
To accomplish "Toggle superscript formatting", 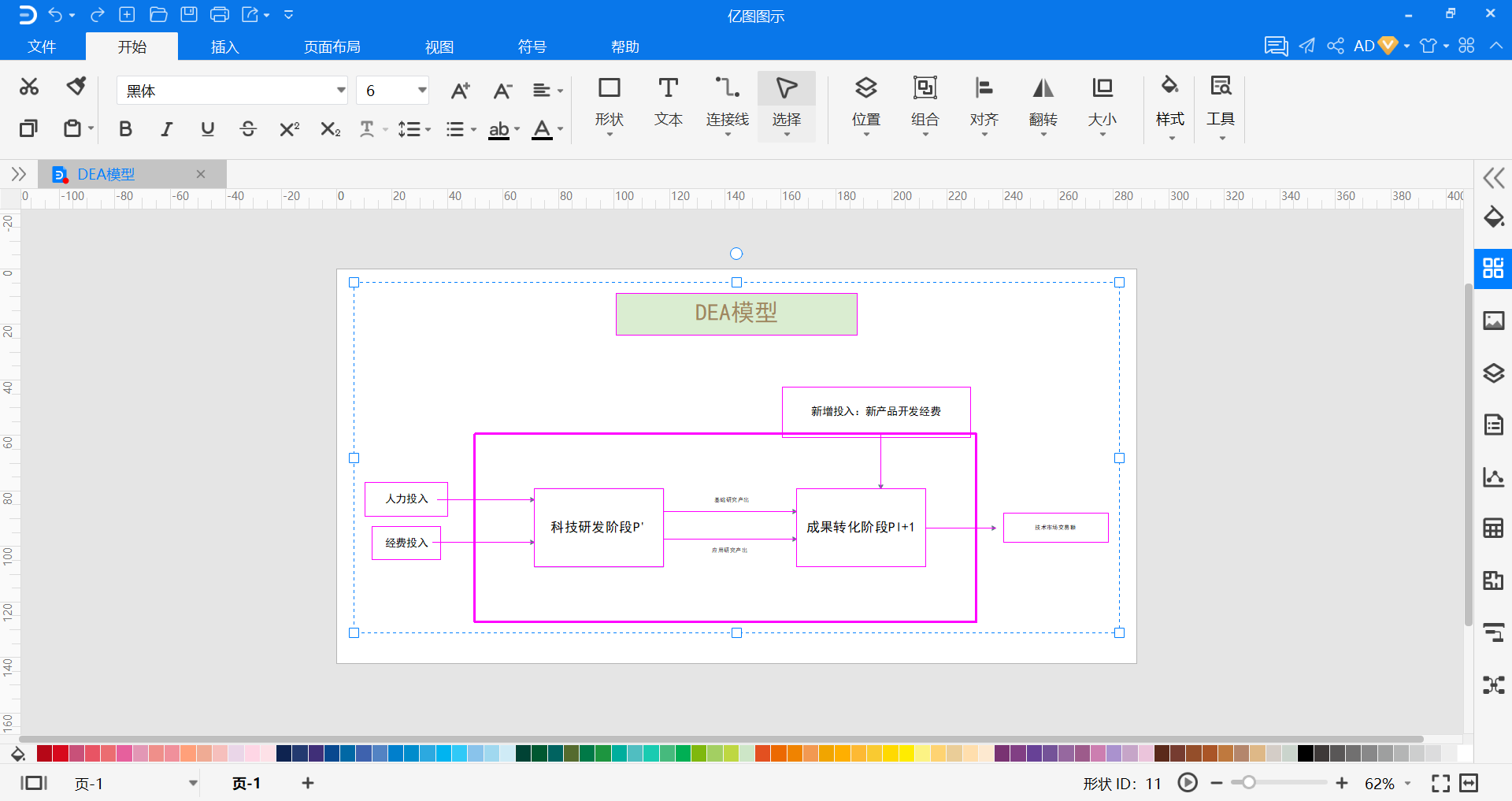I will coord(289,129).
